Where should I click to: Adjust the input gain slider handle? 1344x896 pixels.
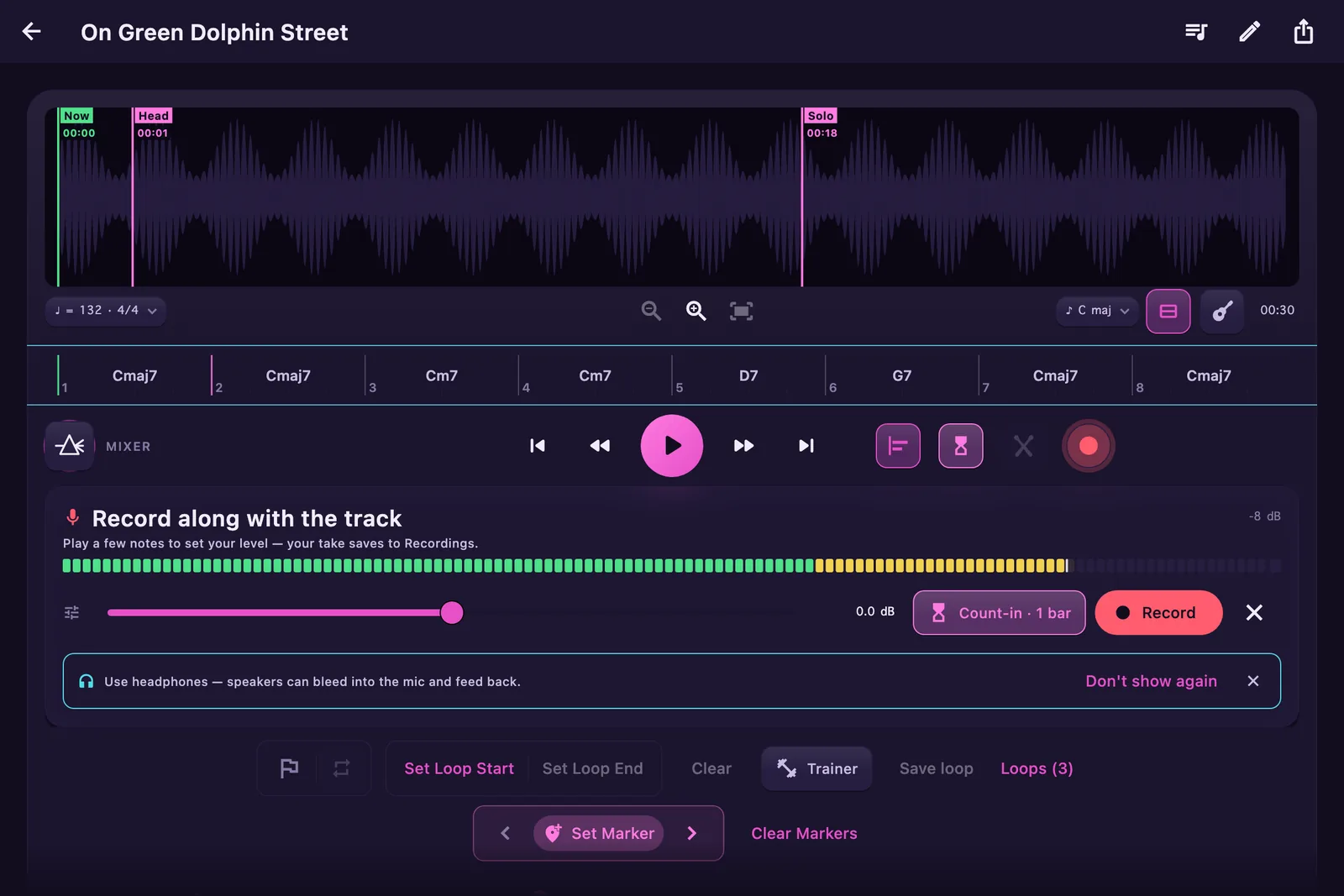click(452, 613)
